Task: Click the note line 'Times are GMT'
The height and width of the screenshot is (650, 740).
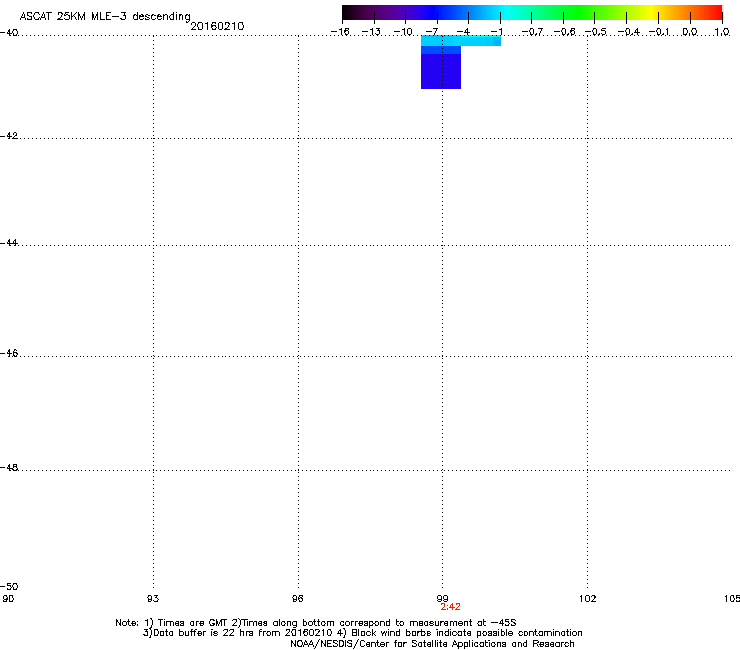Action: click(316, 623)
